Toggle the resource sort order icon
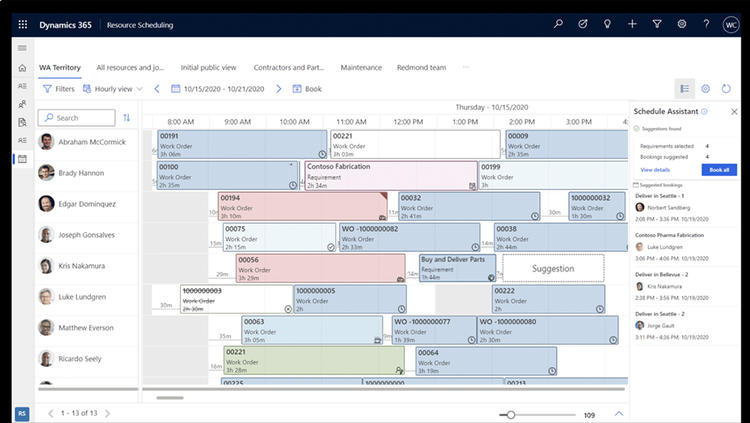The width and height of the screenshot is (750, 423). click(x=126, y=117)
